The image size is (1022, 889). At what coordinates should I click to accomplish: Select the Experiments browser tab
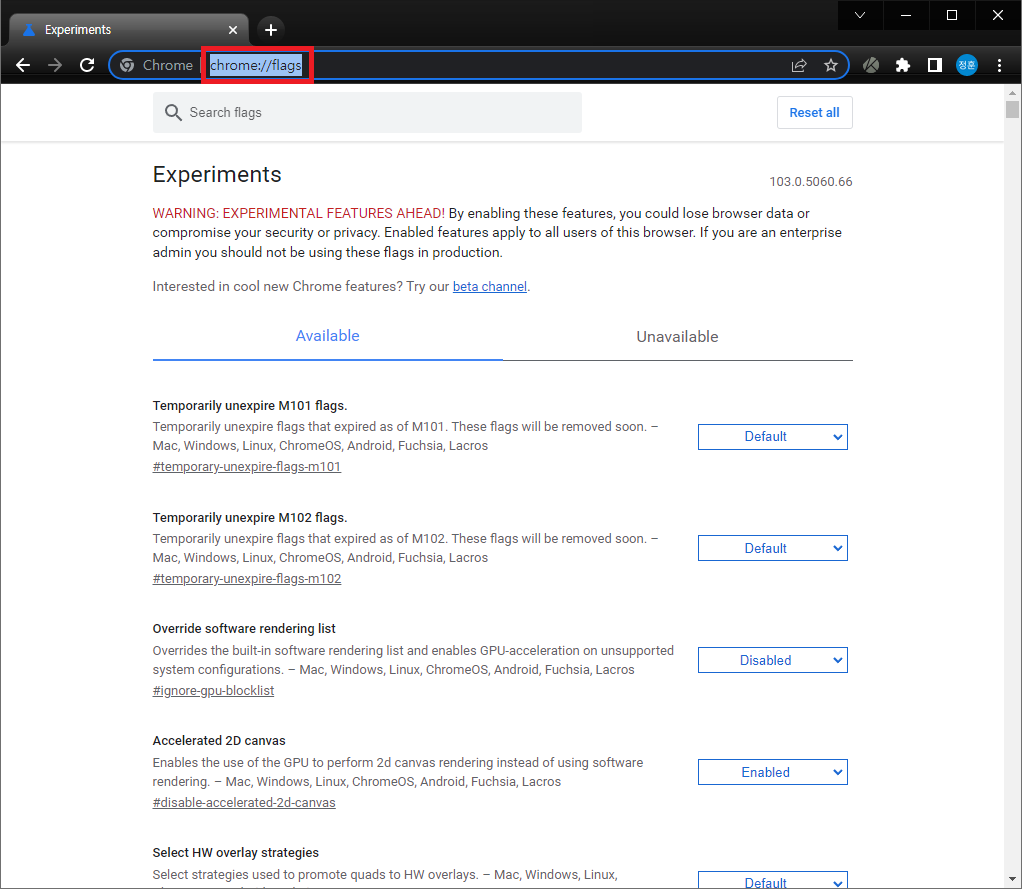128,30
